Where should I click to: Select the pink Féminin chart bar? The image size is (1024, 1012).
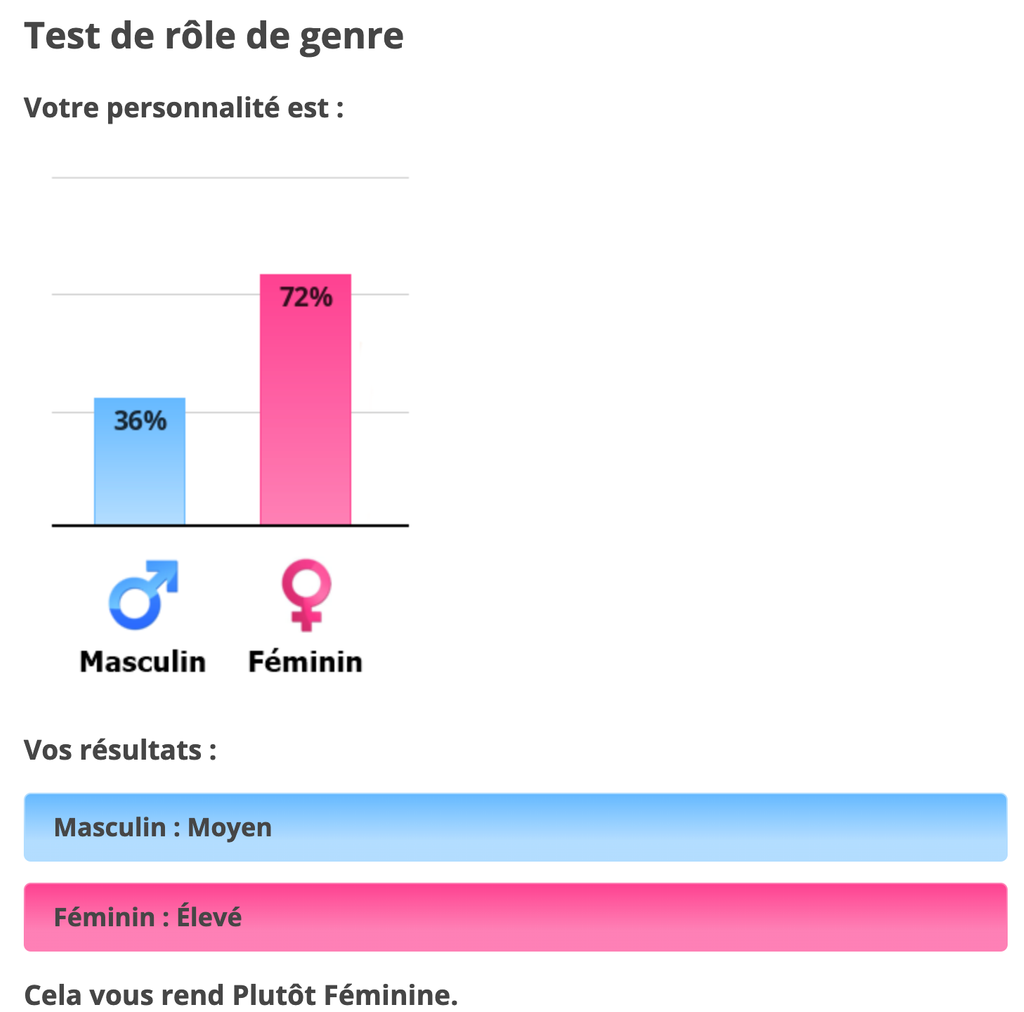[306, 420]
